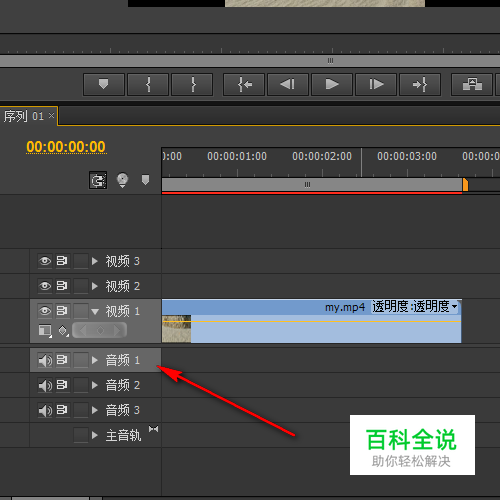500x500 pixels.
Task: Toggle sync lock on 视频 2
Action: coord(62,286)
